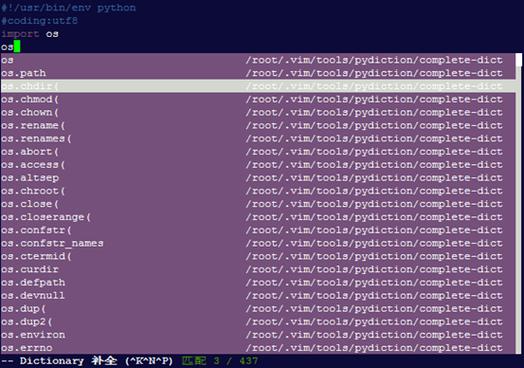The width and height of the screenshot is (524, 368).
Task: Select os.chown( in the popup menu
Action: click(258, 112)
